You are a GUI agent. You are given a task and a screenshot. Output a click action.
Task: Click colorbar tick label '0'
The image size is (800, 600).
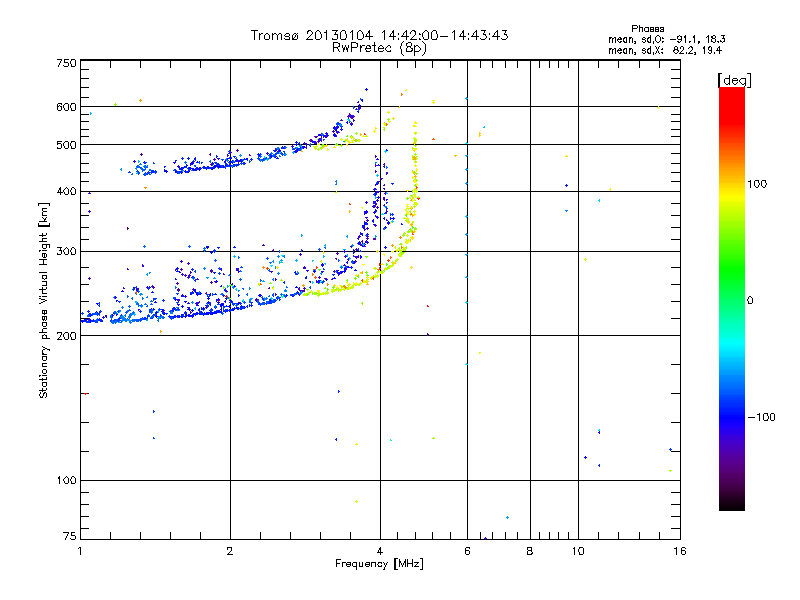coord(750,301)
